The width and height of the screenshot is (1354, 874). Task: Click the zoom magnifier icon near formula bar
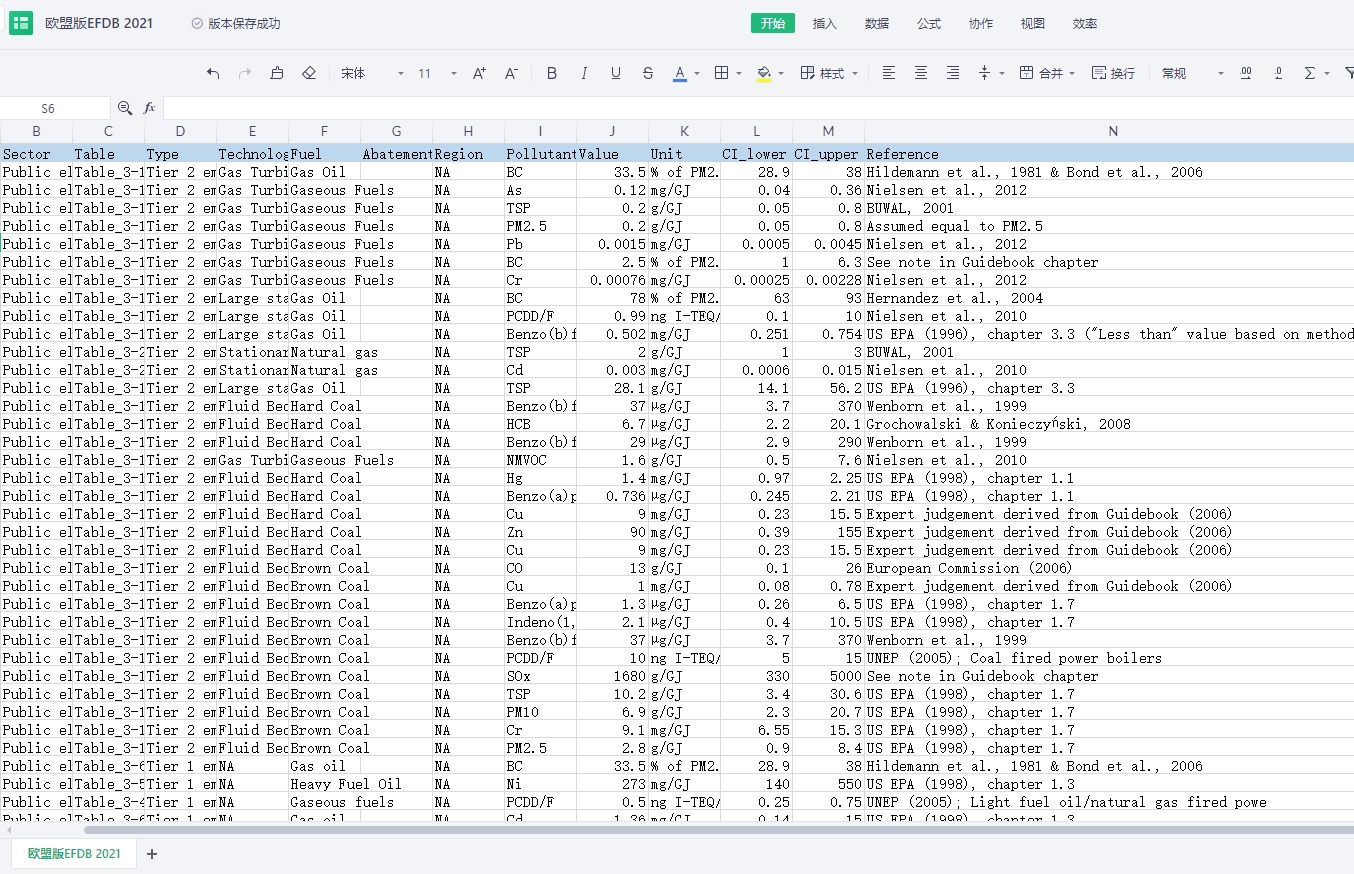click(125, 108)
